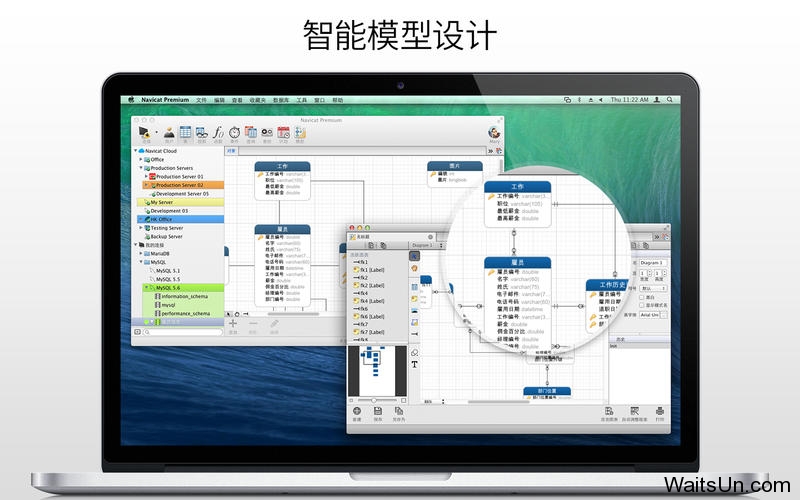Open the Function f() toolbar icon
The image size is (800, 500).
(218, 132)
